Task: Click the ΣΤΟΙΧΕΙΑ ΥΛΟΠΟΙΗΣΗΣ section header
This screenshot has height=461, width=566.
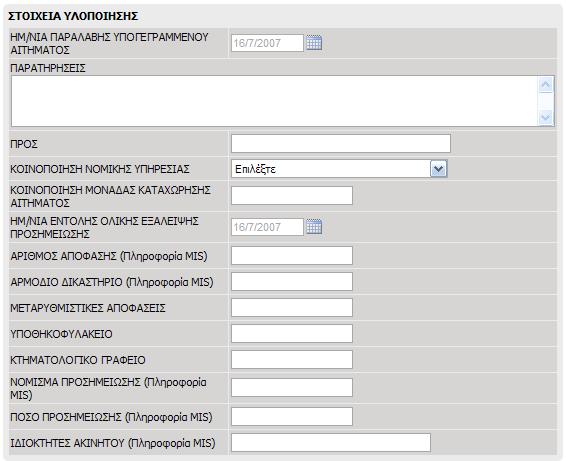Action: tap(73, 16)
